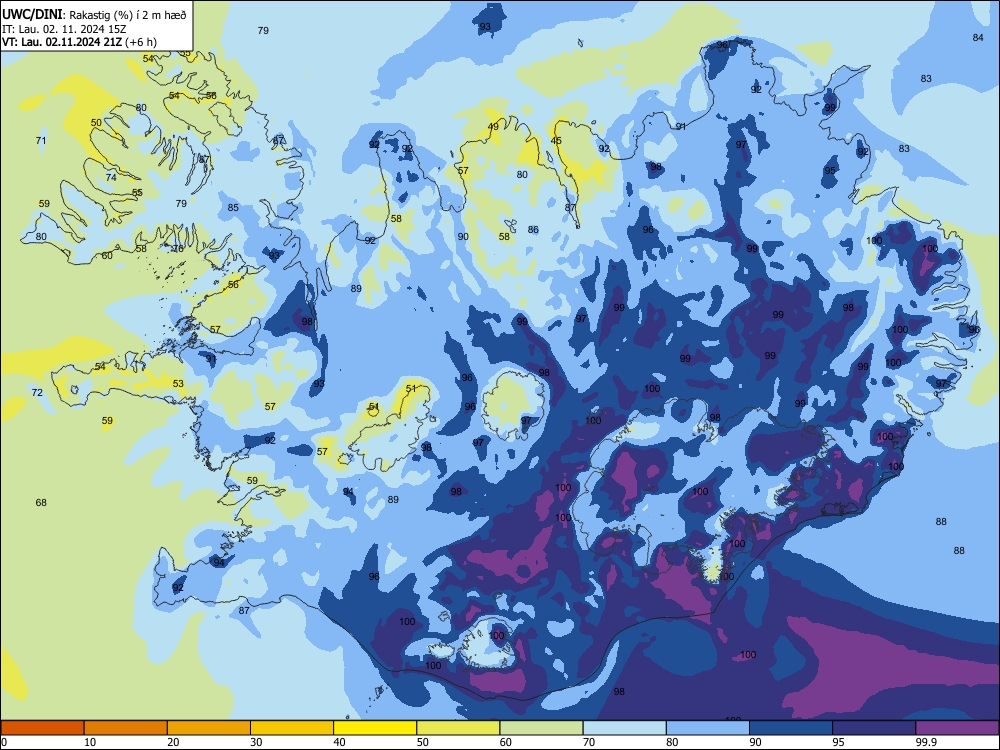Viewport: 1000px width, 750px height.
Task: Click the map value 76 in the Westfjords
Action: coord(178,249)
